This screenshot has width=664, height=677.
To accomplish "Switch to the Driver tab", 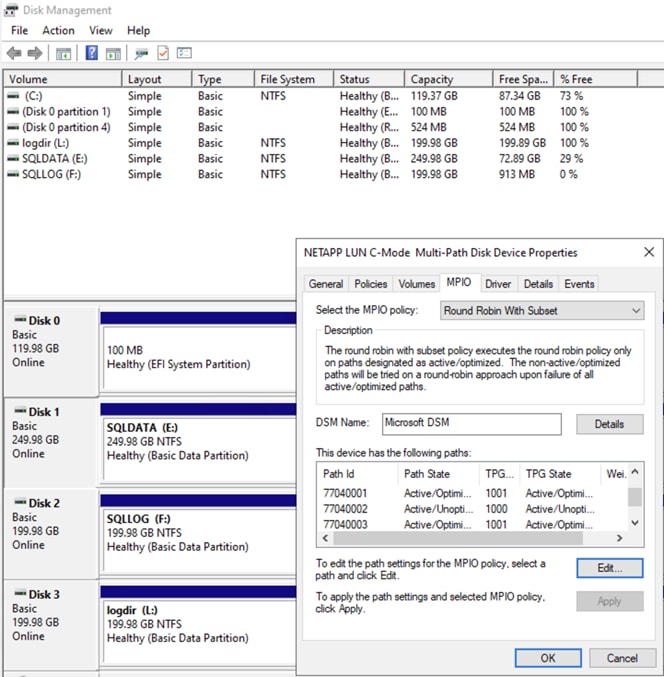I will (498, 284).
